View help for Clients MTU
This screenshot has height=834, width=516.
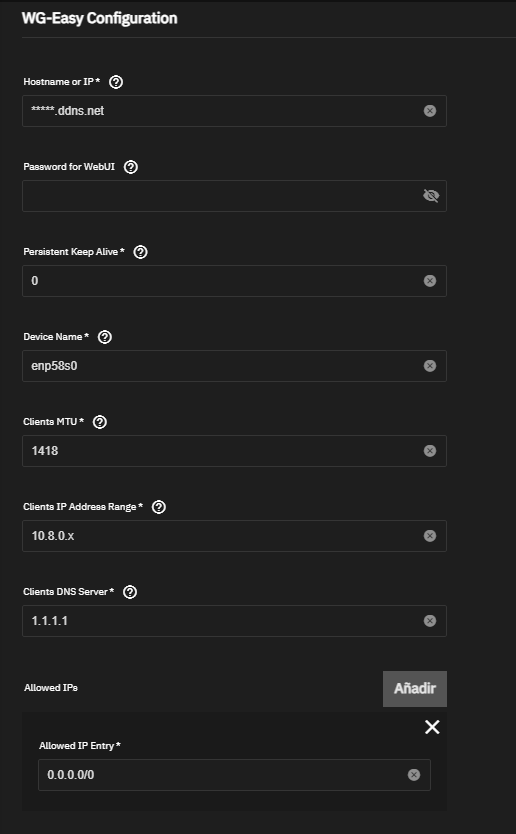(x=99, y=422)
